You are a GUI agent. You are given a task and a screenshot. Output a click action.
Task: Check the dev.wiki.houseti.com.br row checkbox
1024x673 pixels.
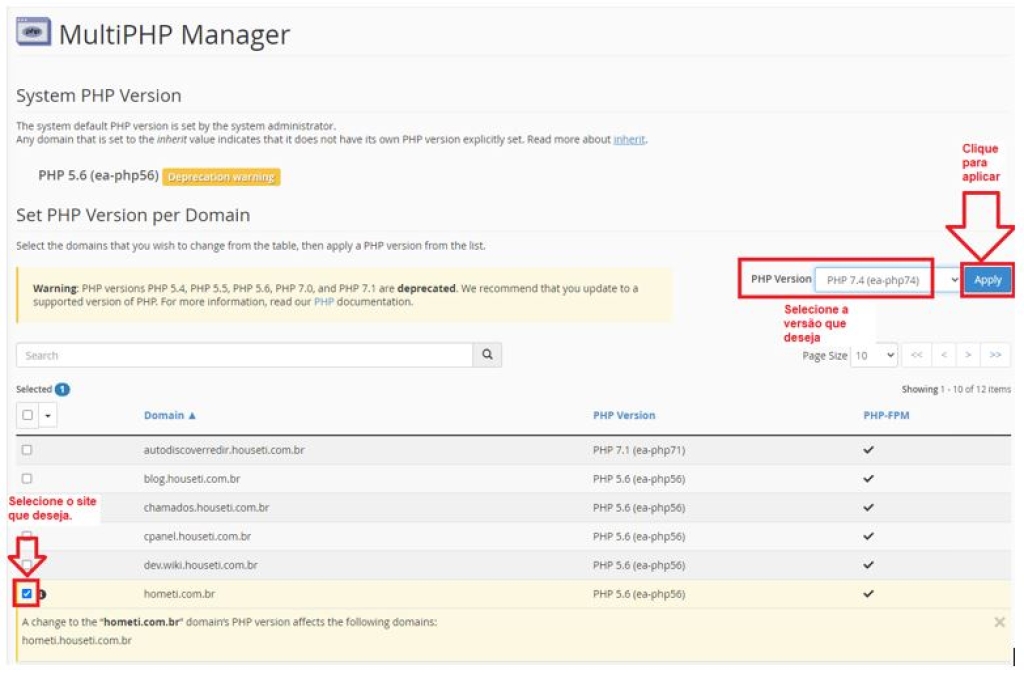(27, 564)
